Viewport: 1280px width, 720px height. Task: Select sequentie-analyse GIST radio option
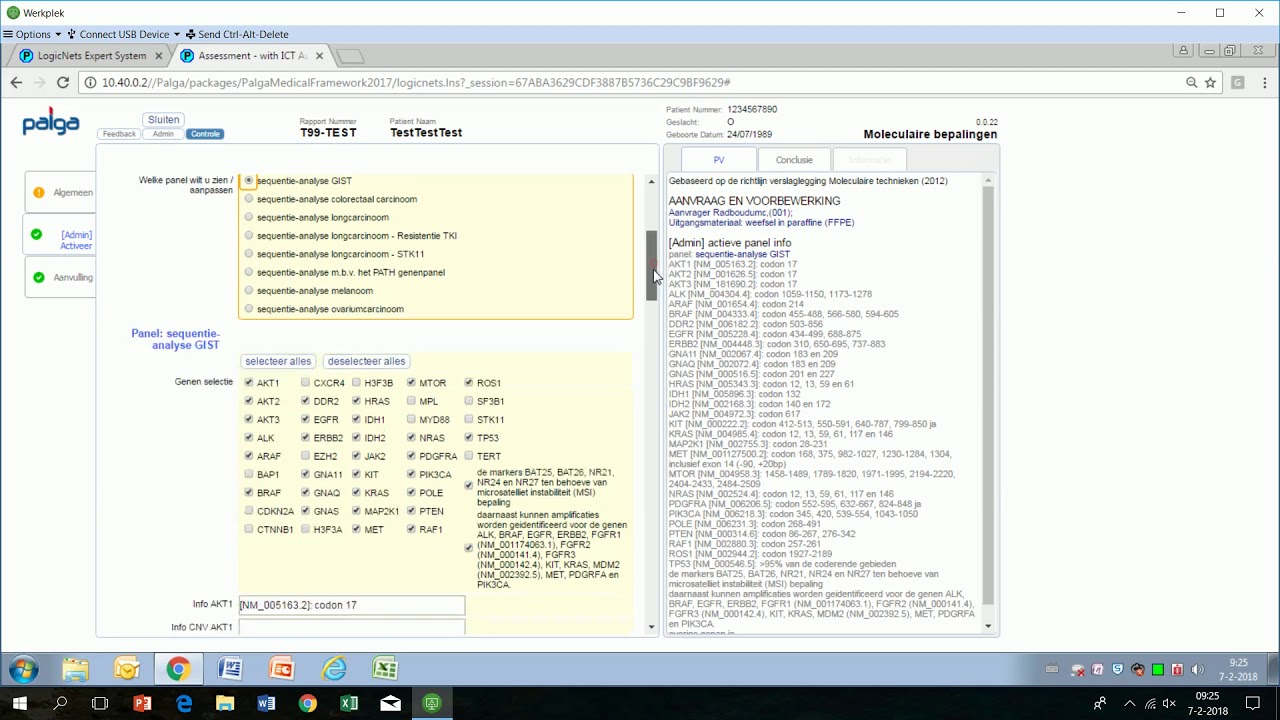pyautogui.click(x=249, y=181)
